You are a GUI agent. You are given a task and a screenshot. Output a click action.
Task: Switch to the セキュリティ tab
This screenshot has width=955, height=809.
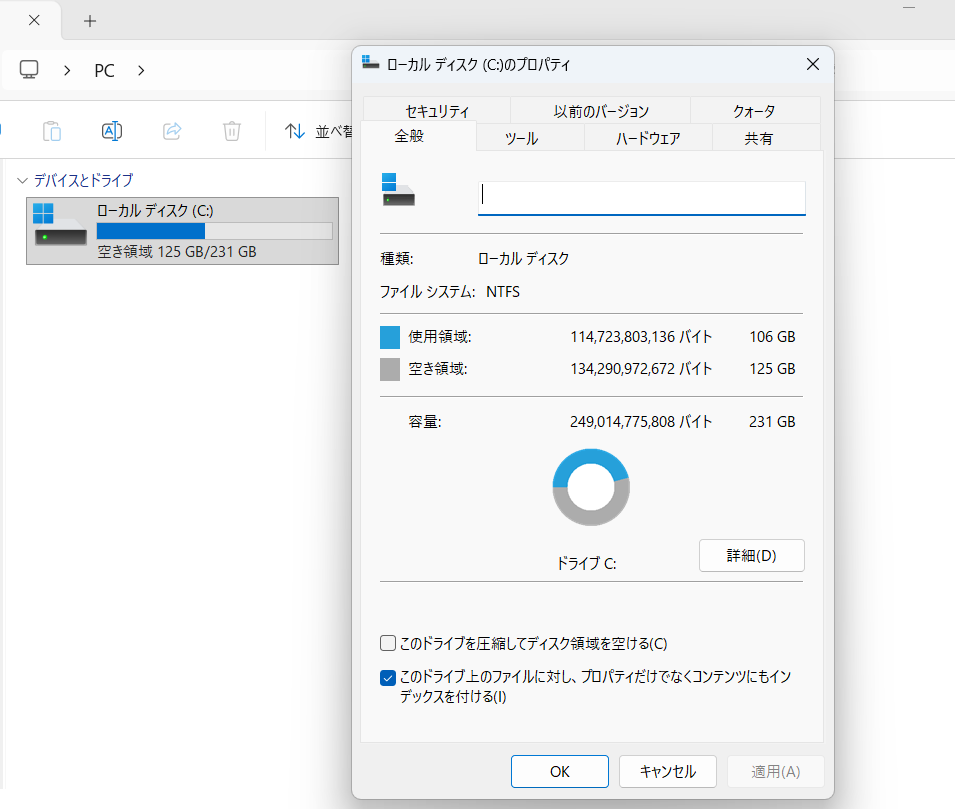pyautogui.click(x=437, y=111)
